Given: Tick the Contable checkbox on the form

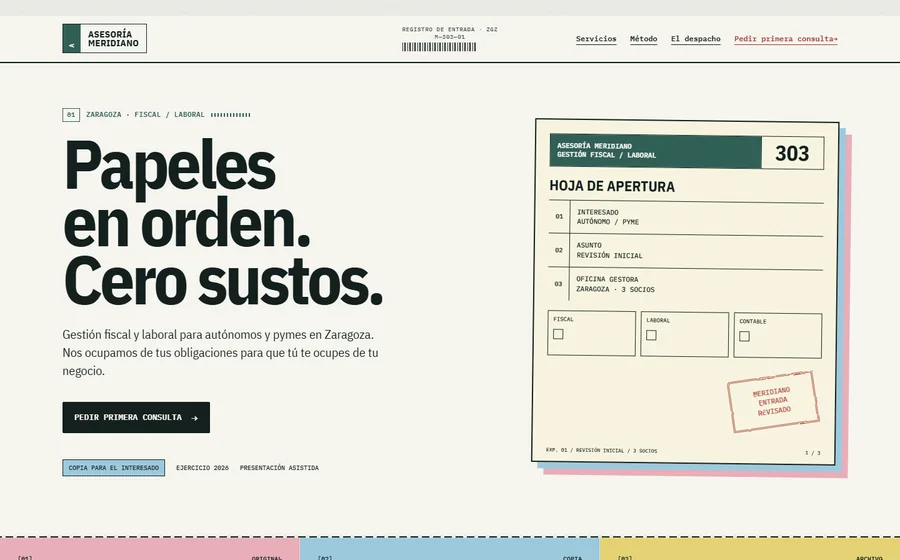Looking at the screenshot, I should click(x=744, y=336).
